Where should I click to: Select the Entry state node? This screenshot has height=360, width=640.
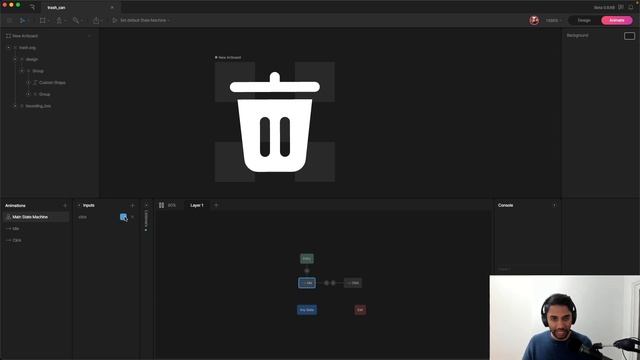(307, 258)
